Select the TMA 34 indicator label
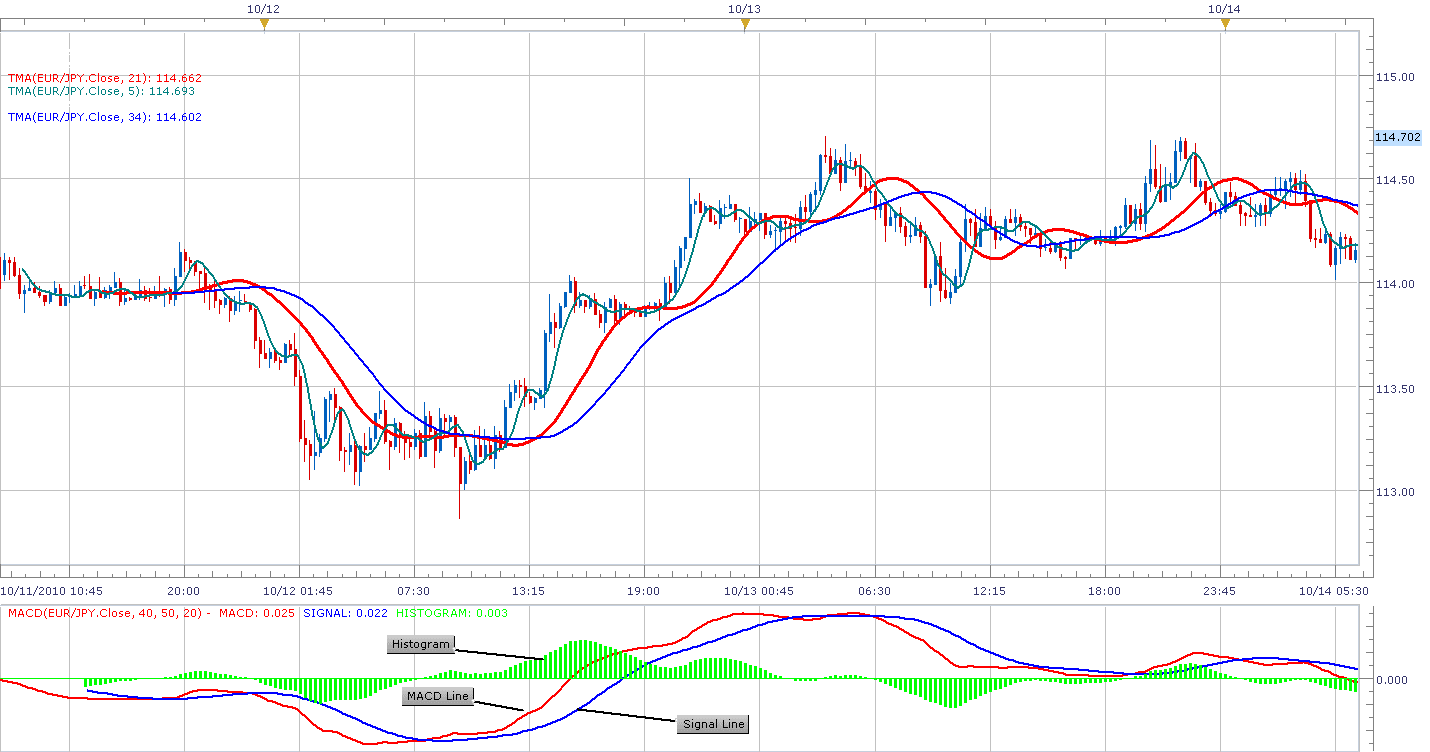Viewport: 1430px width, 752px height. tap(105, 117)
